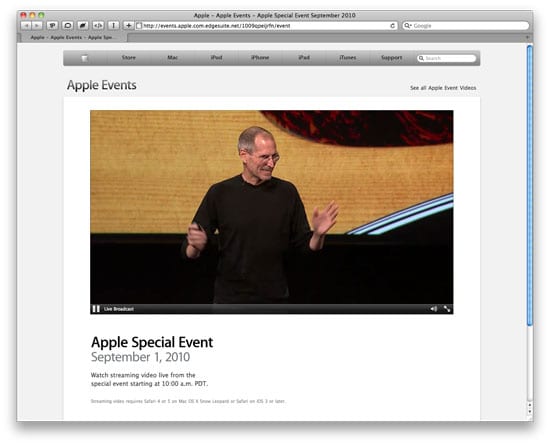Click the Apple site search field

(447, 58)
